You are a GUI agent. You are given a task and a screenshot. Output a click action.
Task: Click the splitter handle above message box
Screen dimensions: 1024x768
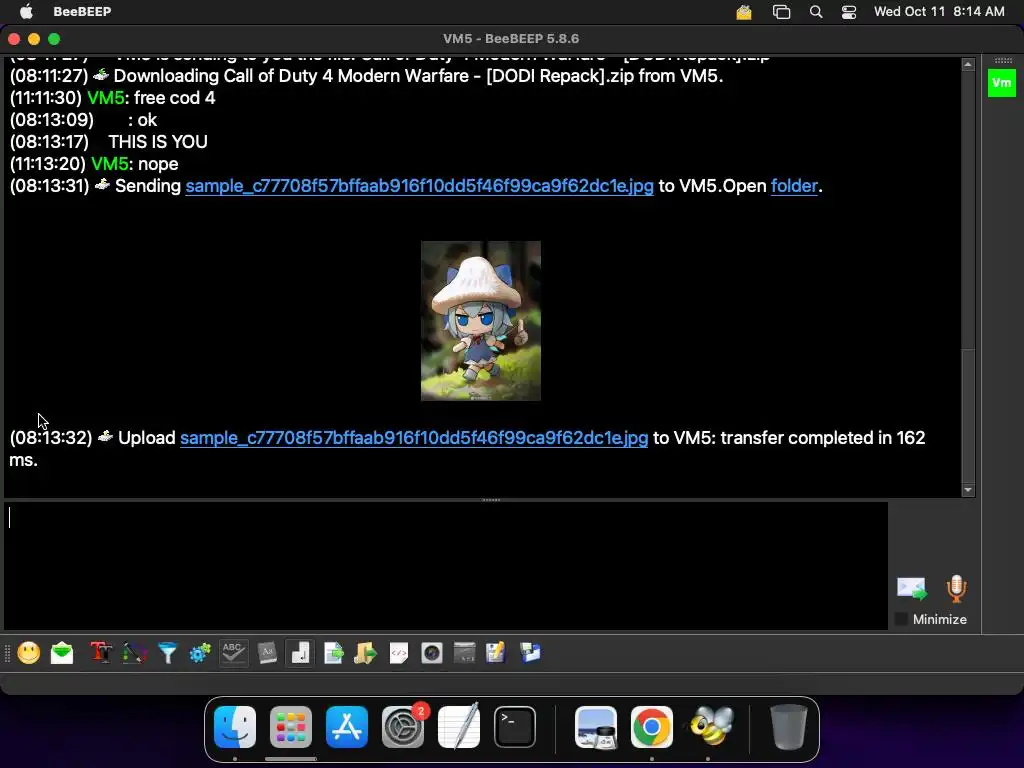(490, 500)
